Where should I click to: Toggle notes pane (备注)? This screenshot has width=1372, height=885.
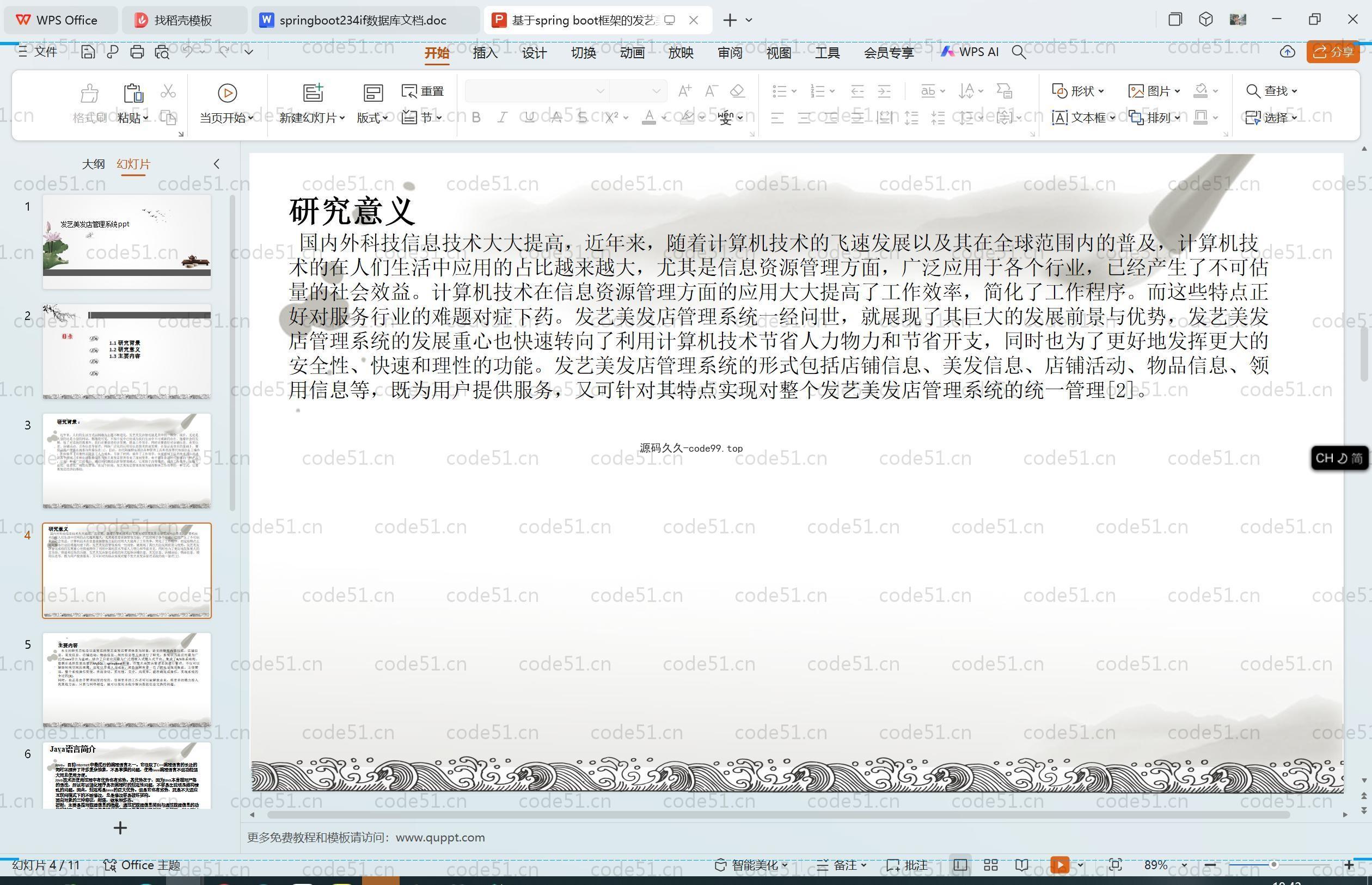pyautogui.click(x=842, y=865)
